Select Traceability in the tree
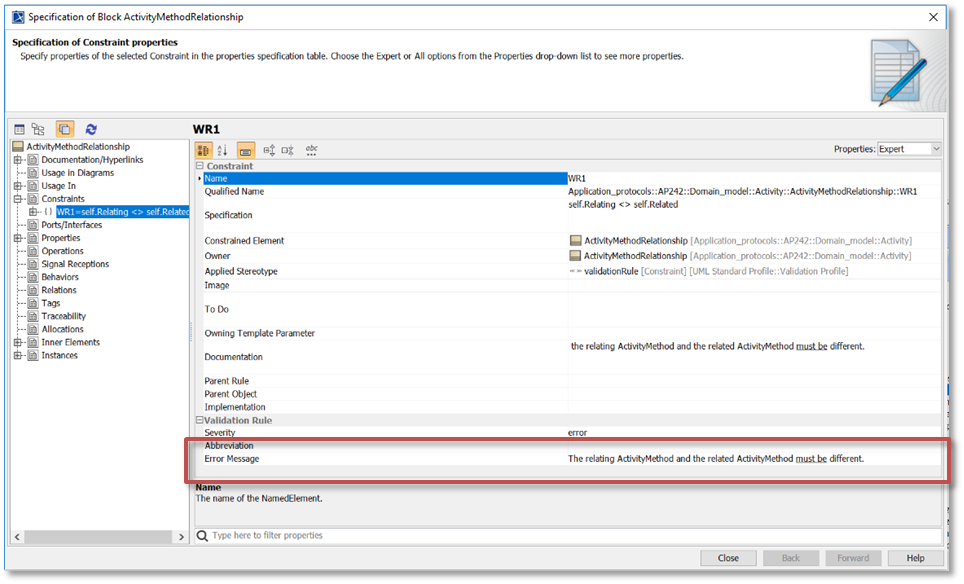964x584 pixels. coord(63,316)
